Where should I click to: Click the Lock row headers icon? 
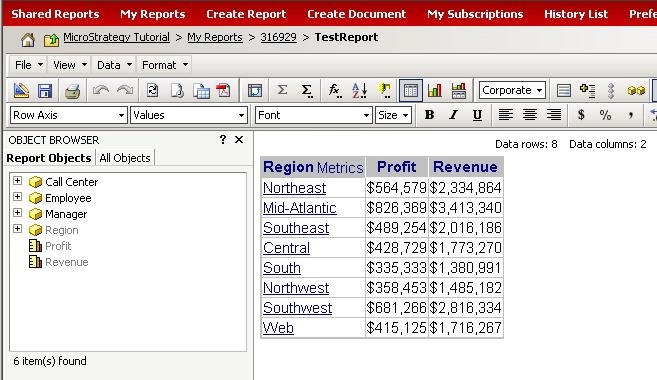coord(611,90)
